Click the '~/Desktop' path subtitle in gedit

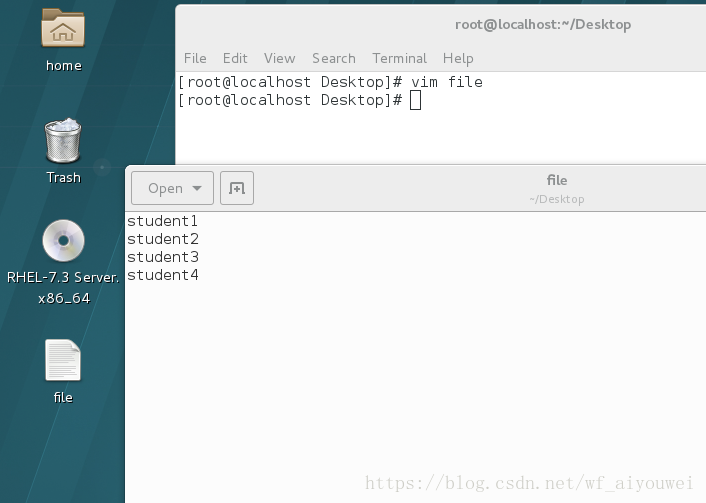(557, 199)
